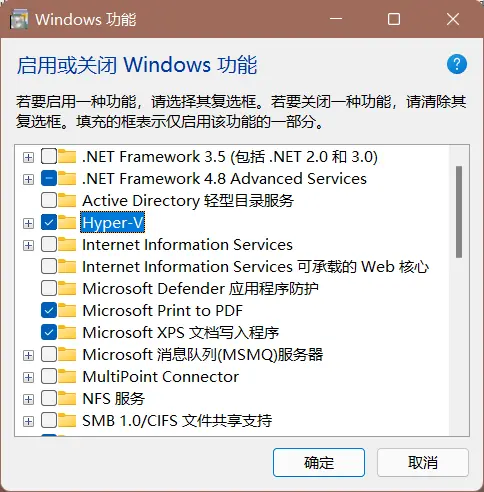Viewport: 484px width, 492px height.
Task: Click the Microsoft Defender 应用程序防护 folder icon
Action: (67, 288)
